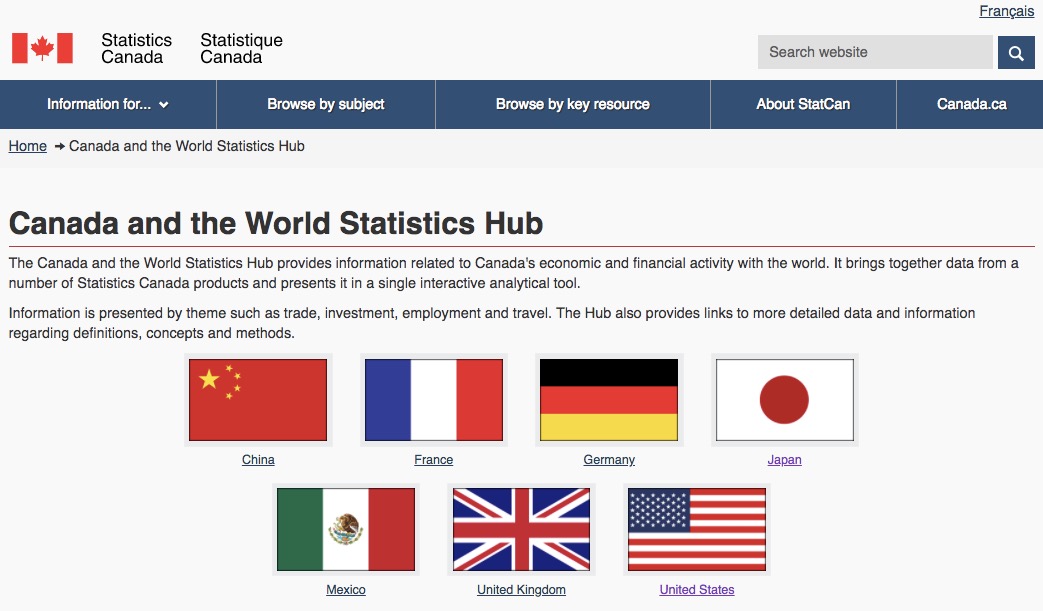Viewport: 1043px width, 611px height.
Task: Click the magnifying glass search button
Action: (x=1016, y=53)
